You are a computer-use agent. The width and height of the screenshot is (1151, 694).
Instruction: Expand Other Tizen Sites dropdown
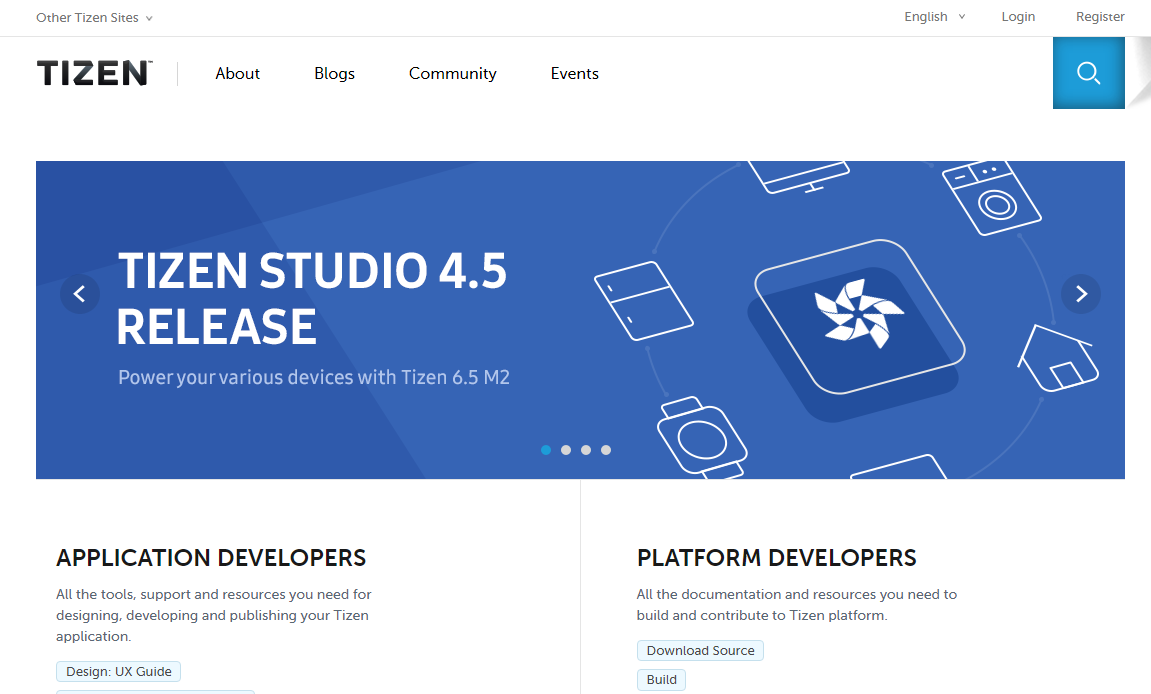(x=94, y=18)
